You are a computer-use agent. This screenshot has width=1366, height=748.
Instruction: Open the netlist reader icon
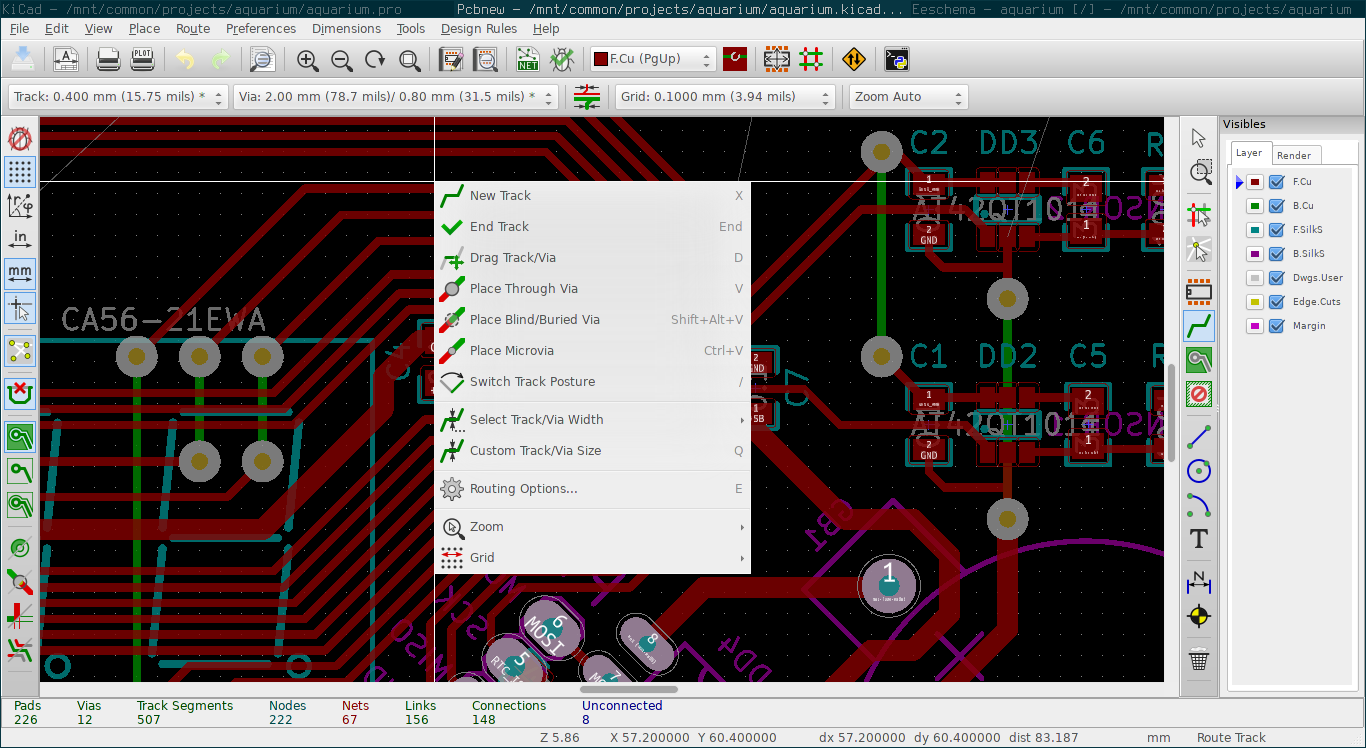(528, 60)
